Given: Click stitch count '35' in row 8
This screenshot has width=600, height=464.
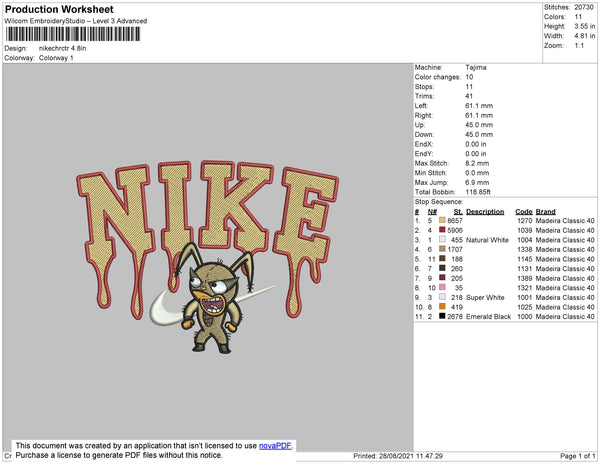Looking at the screenshot, I should [x=459, y=288].
